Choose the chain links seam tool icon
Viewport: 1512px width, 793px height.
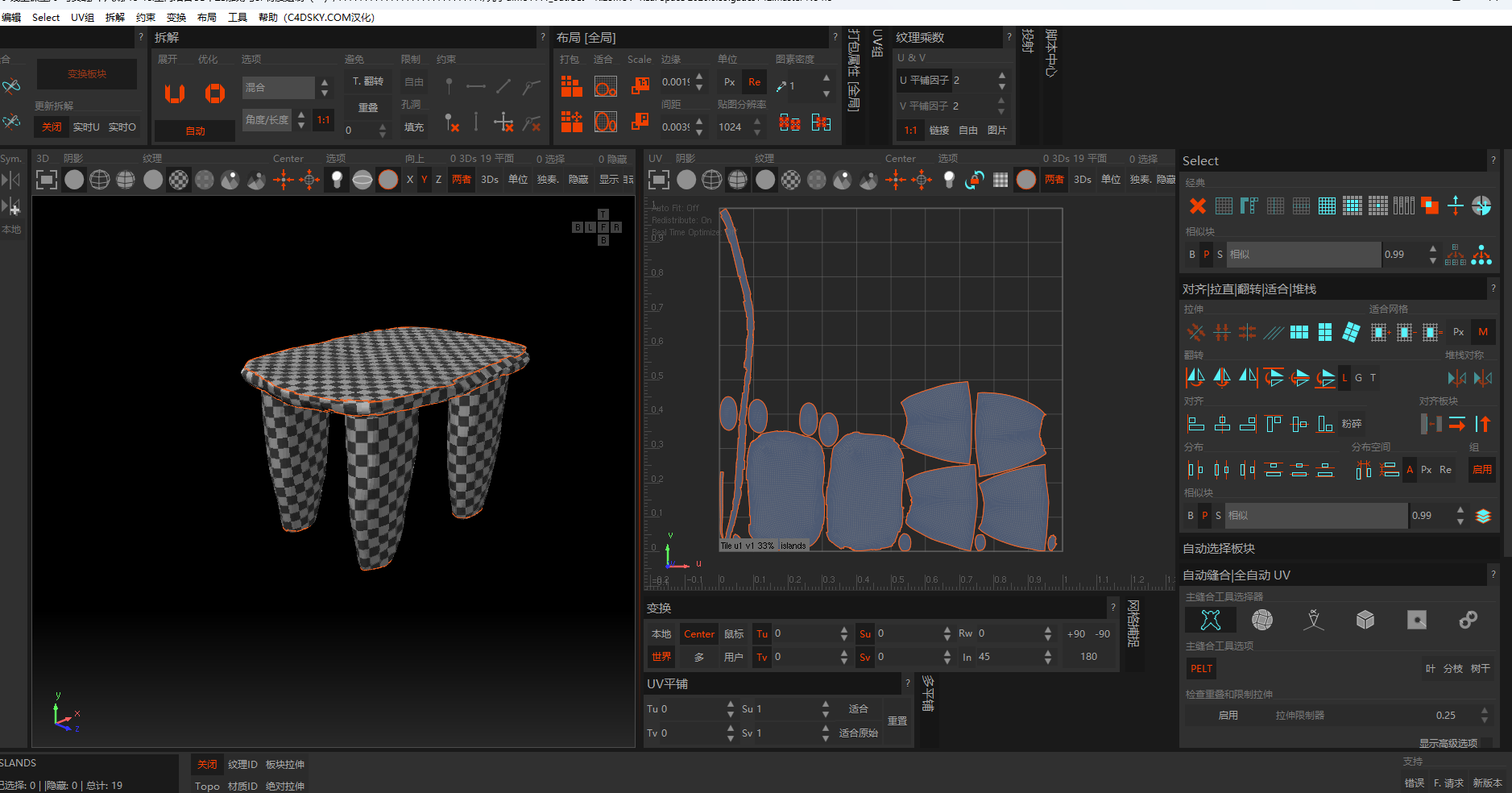click(1469, 620)
